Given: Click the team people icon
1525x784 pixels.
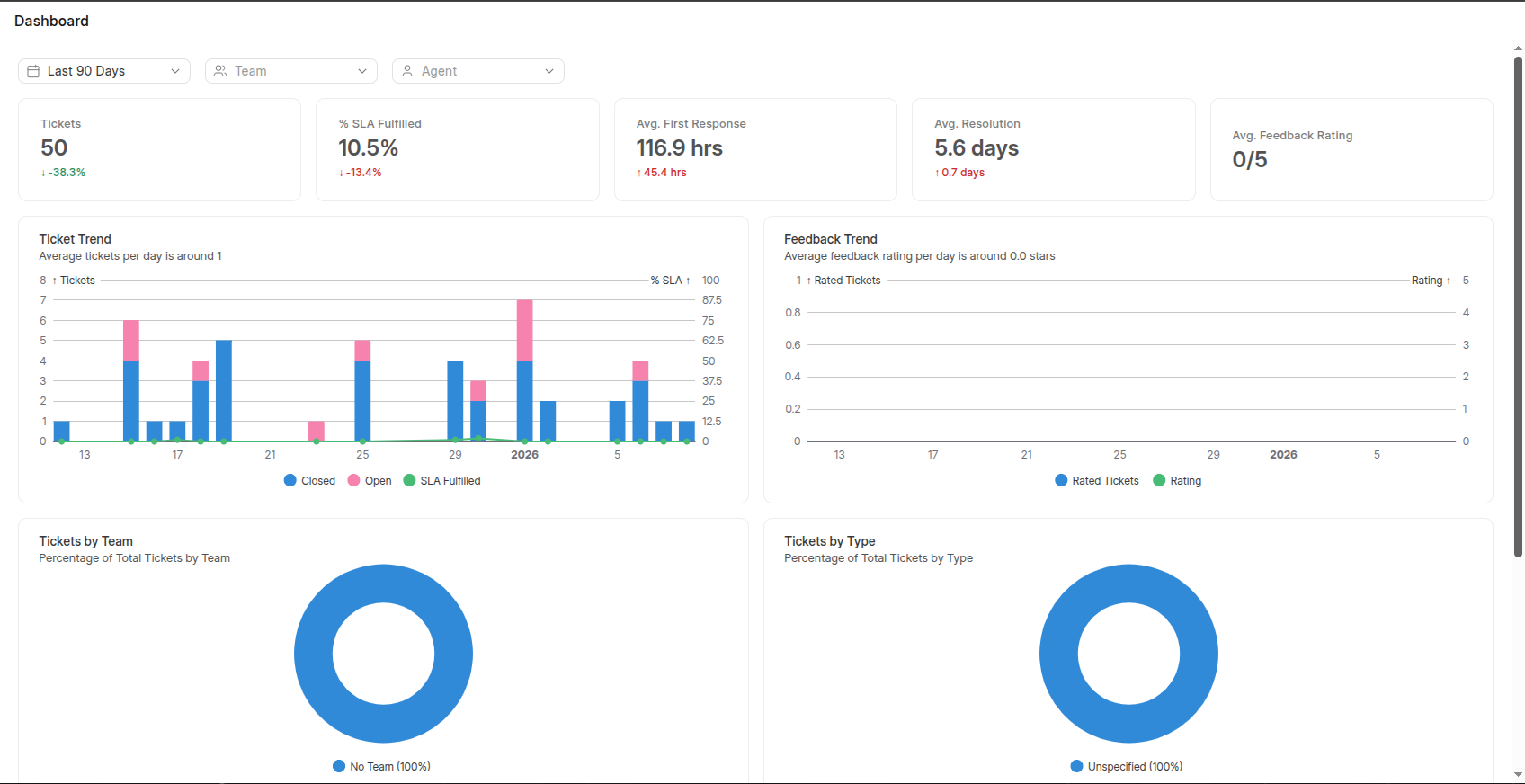Looking at the screenshot, I should point(220,71).
